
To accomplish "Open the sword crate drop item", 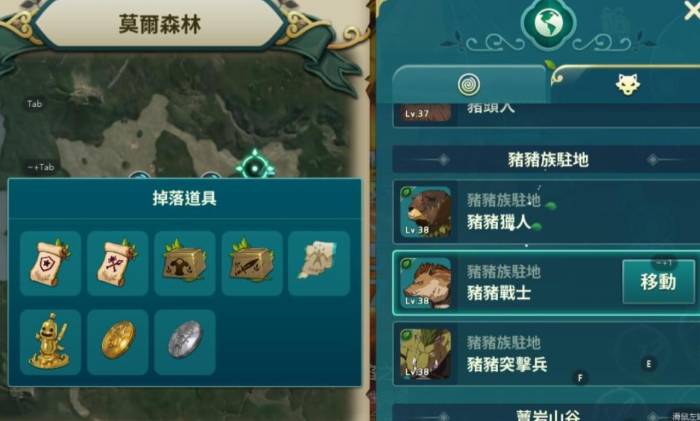I will click(252, 263).
